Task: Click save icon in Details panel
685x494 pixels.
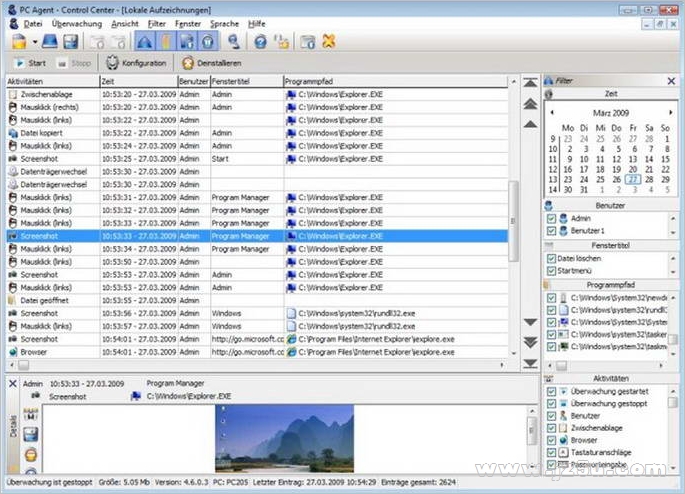Action: 30,432
